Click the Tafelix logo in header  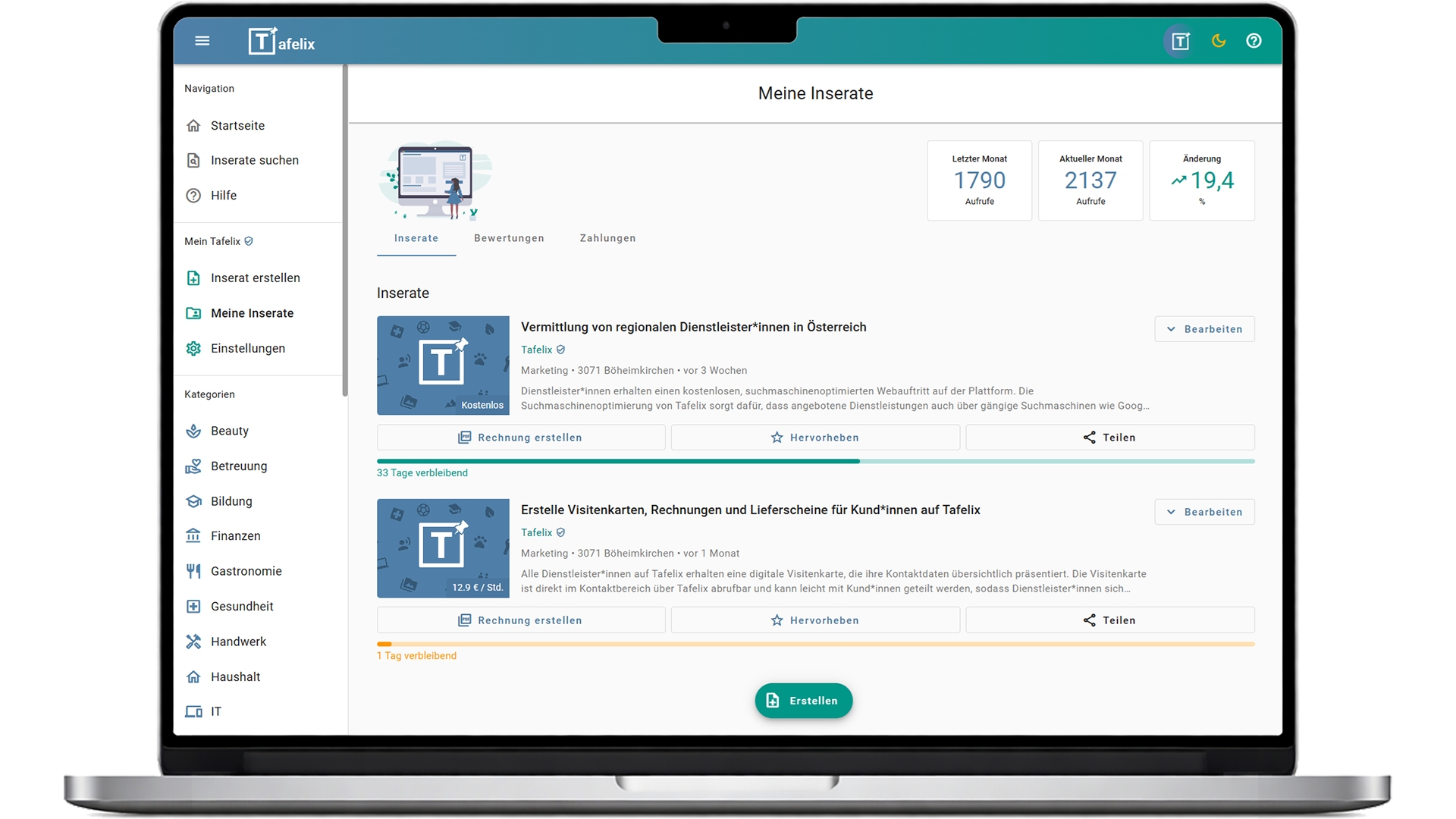[281, 41]
